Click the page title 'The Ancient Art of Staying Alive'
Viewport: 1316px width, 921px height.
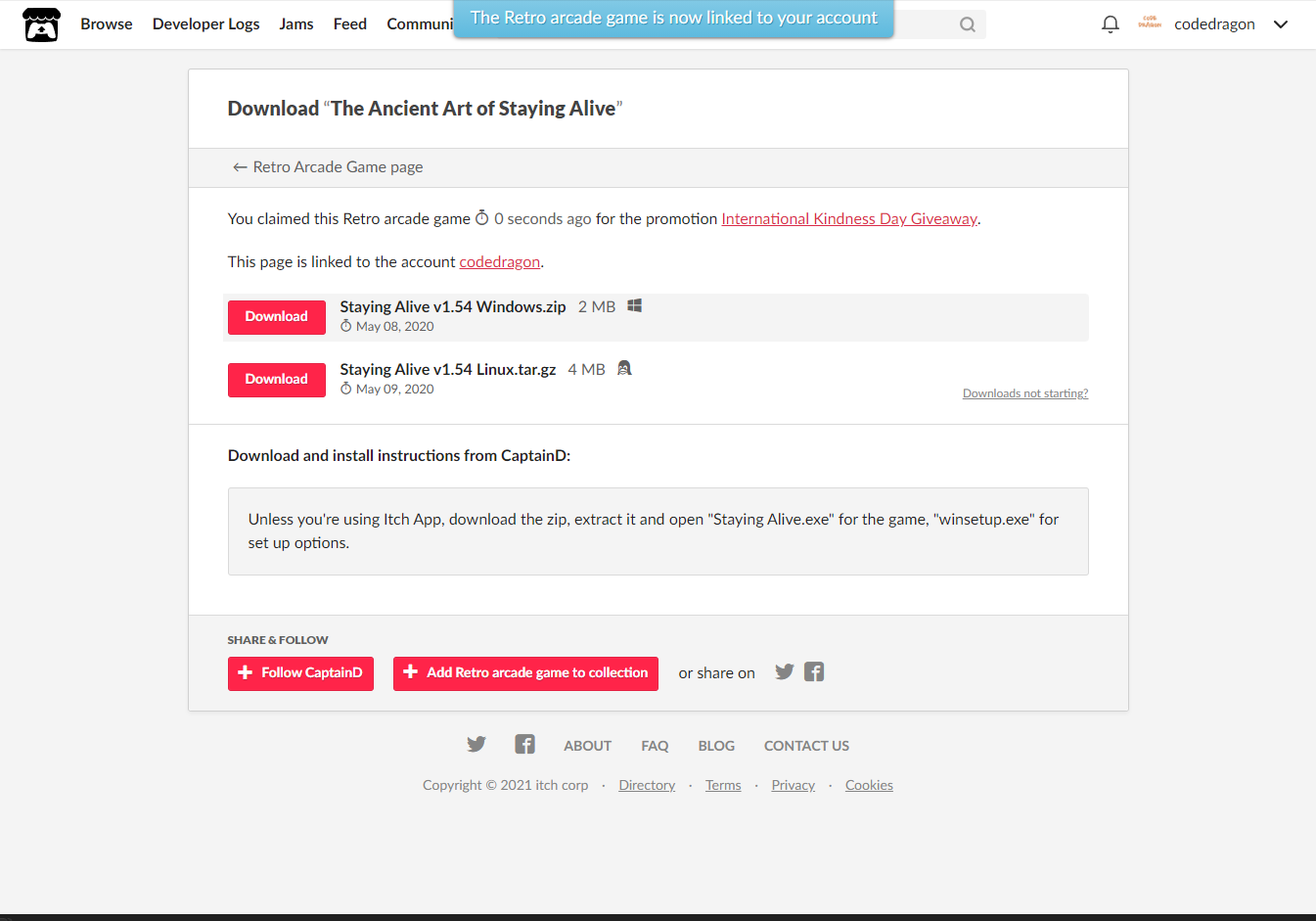tap(473, 109)
